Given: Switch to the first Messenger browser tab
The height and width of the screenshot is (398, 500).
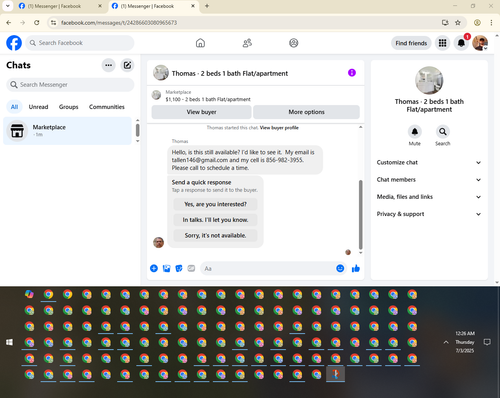Looking at the screenshot, I should click(x=61, y=6).
